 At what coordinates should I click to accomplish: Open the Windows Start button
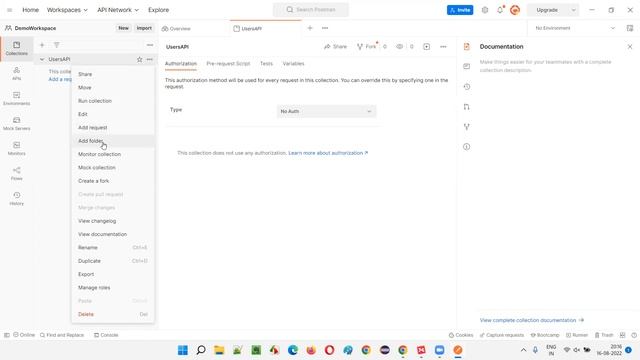click(x=183, y=350)
